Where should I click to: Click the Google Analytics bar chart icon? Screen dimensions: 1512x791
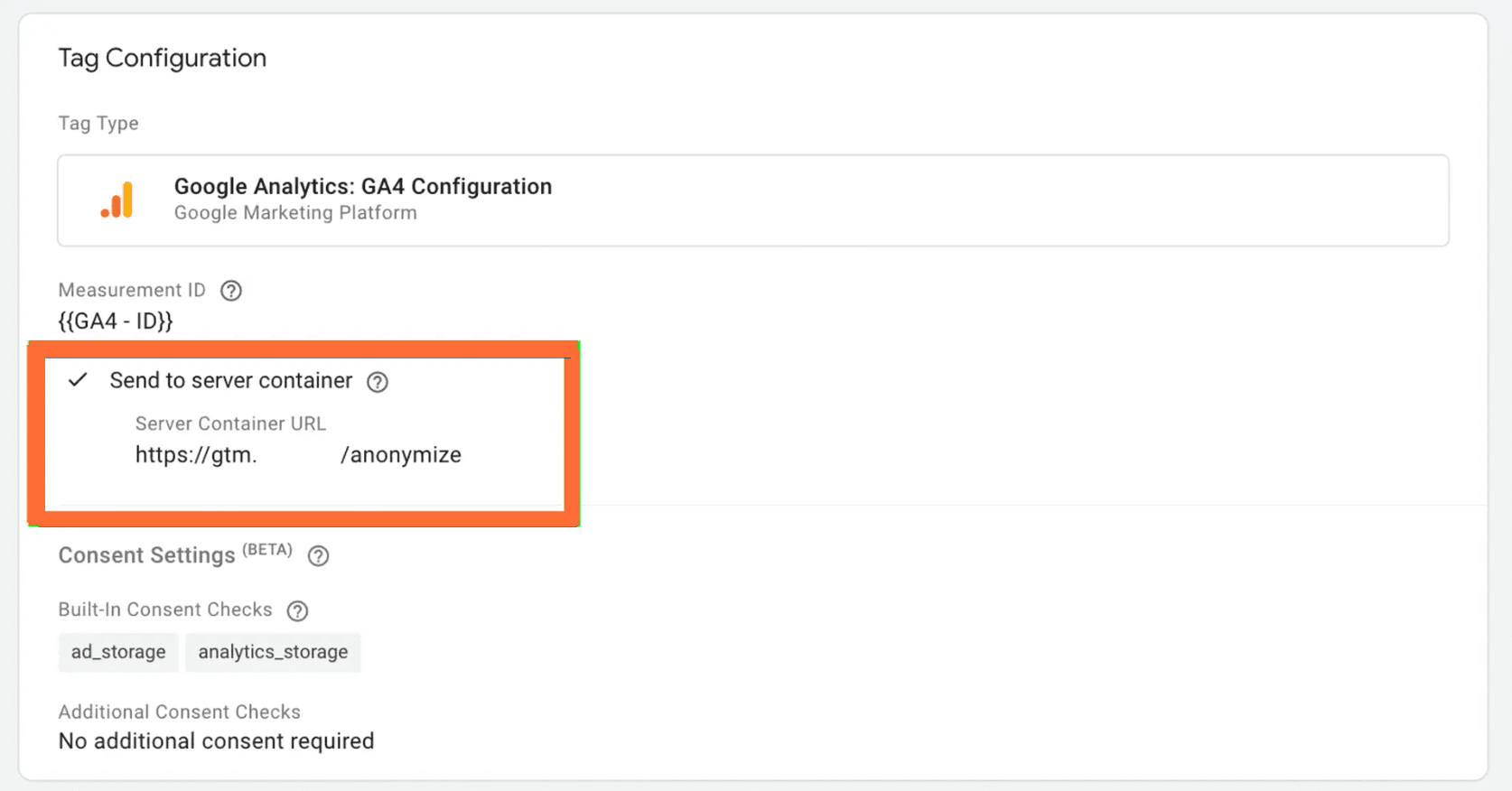point(117,200)
